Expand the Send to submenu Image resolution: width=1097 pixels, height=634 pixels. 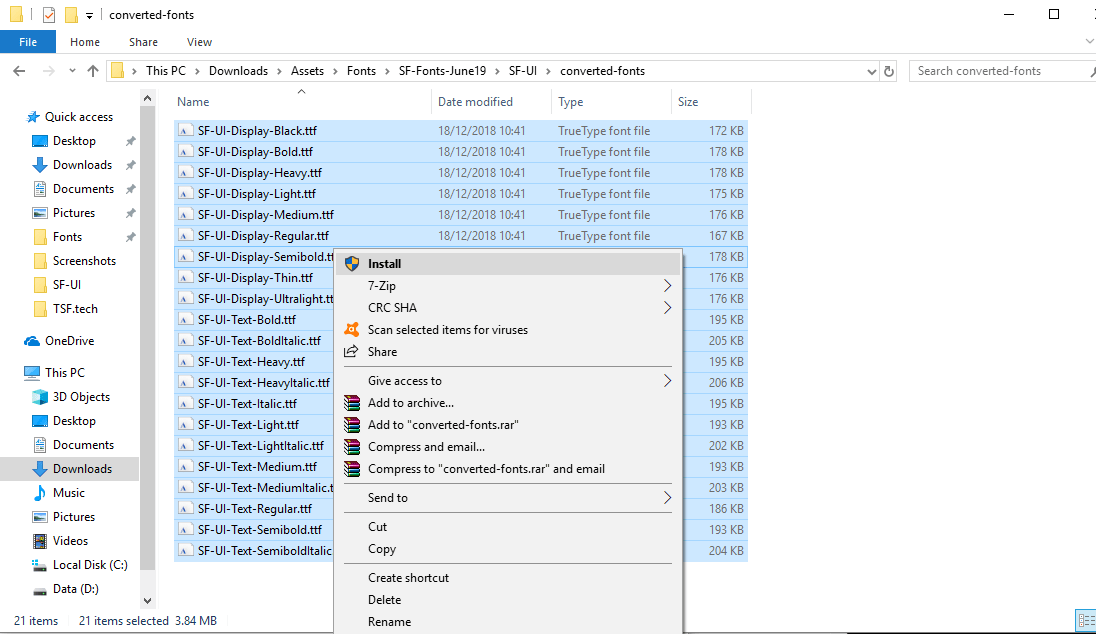386,497
